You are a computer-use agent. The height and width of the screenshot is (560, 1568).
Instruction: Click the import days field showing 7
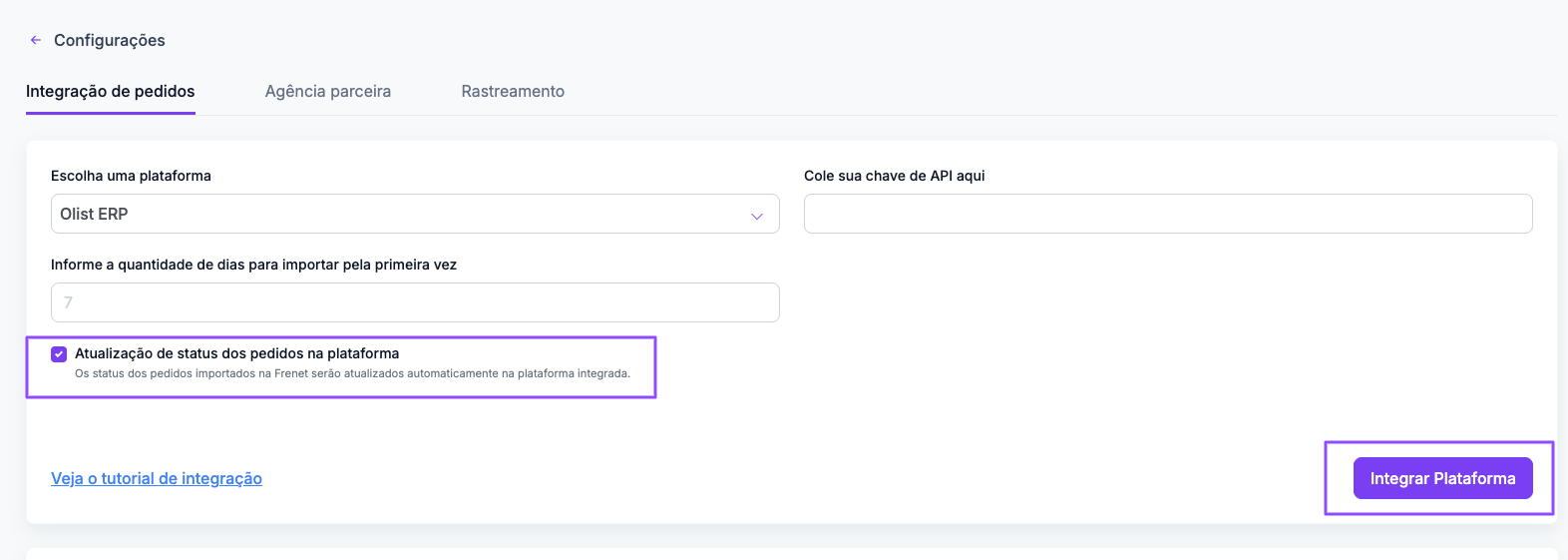[415, 302]
